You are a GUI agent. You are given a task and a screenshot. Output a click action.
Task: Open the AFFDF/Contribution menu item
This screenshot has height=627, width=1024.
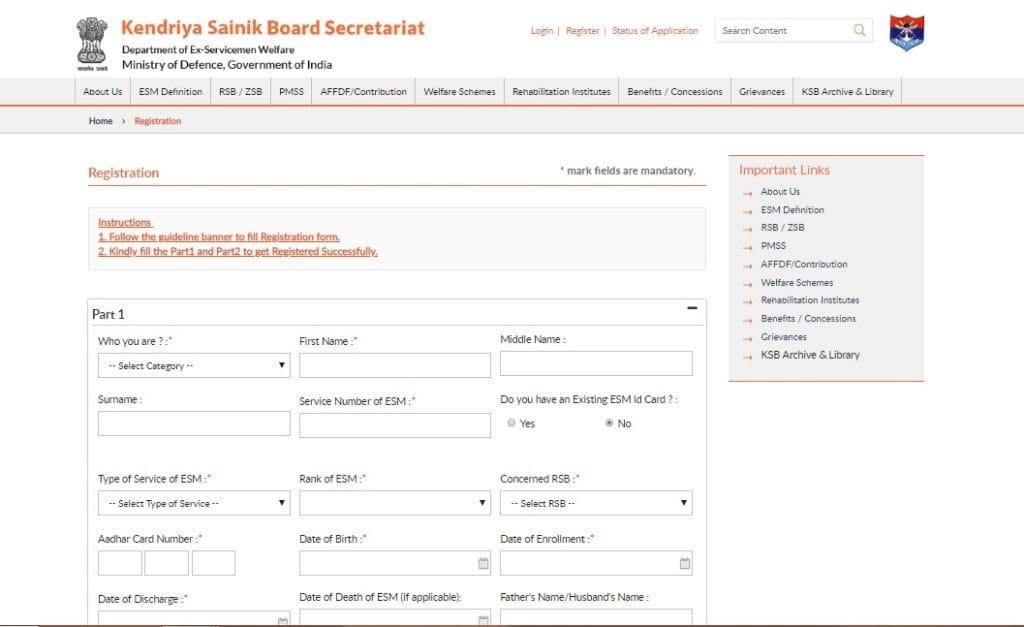(363, 91)
